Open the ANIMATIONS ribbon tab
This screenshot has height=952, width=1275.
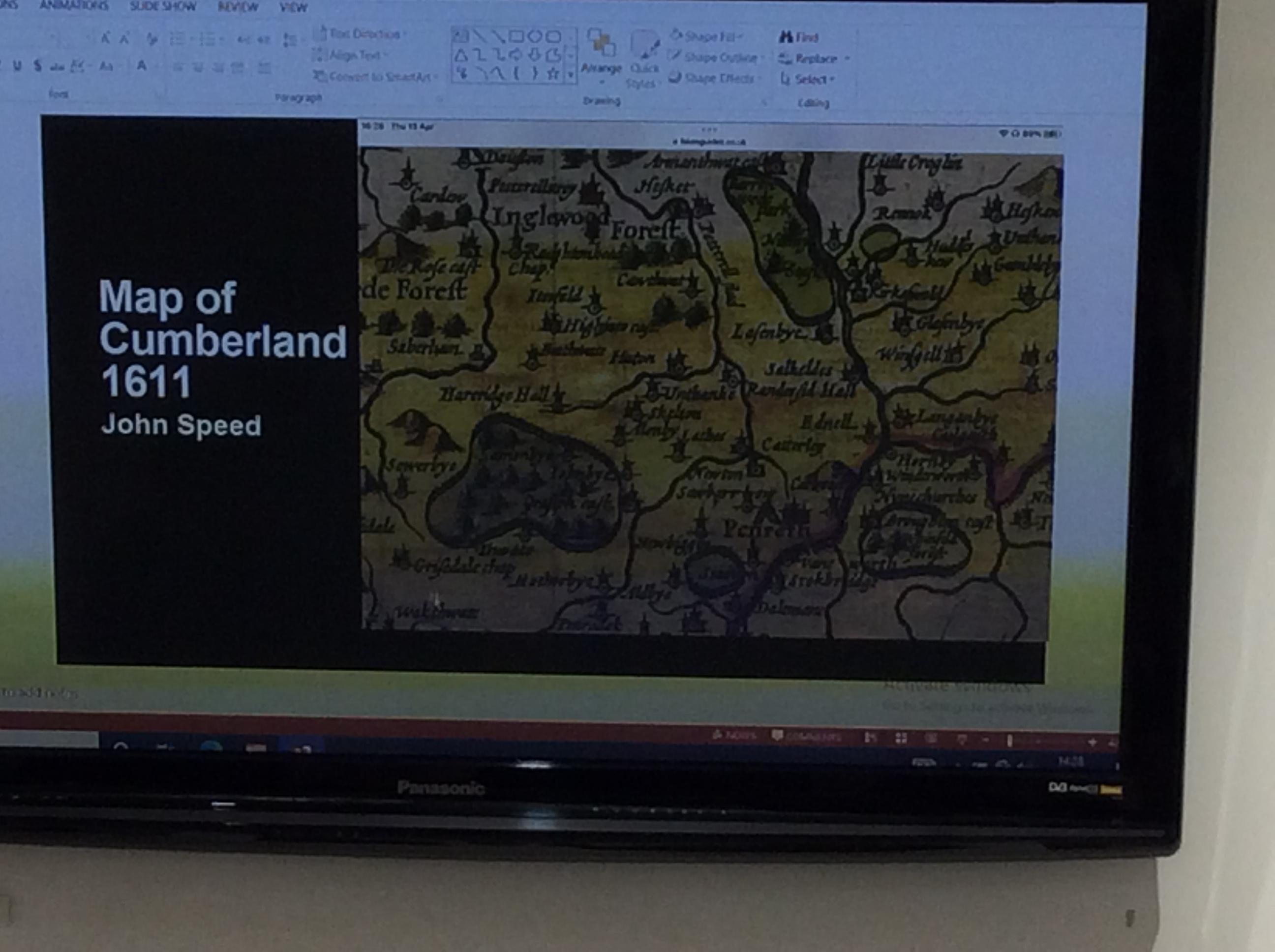[74, 6]
